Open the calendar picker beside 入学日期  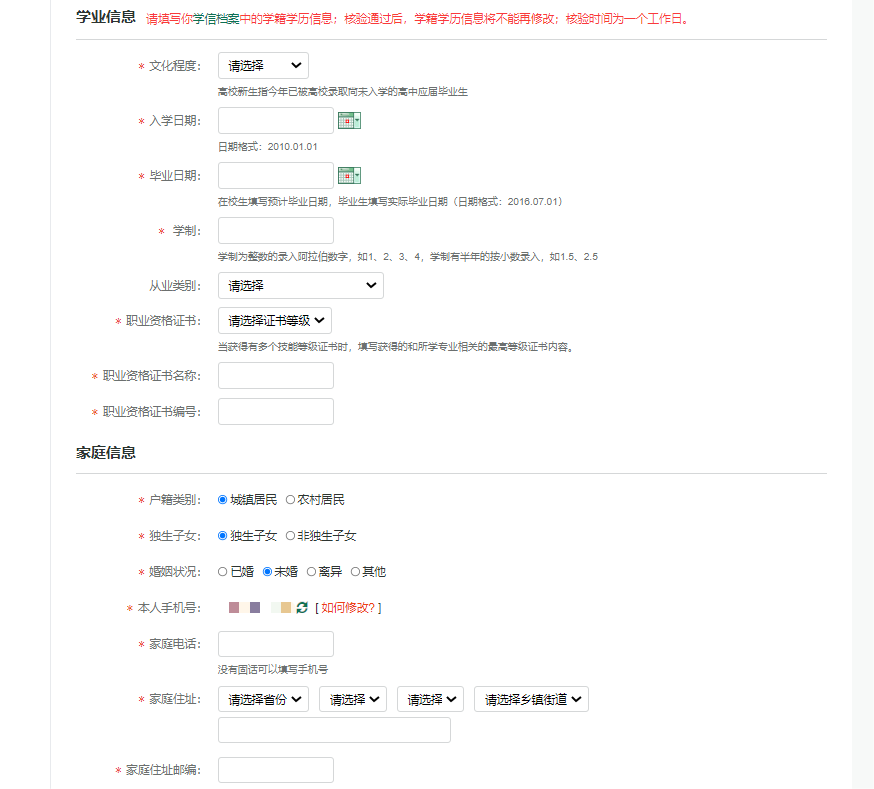[347, 119]
